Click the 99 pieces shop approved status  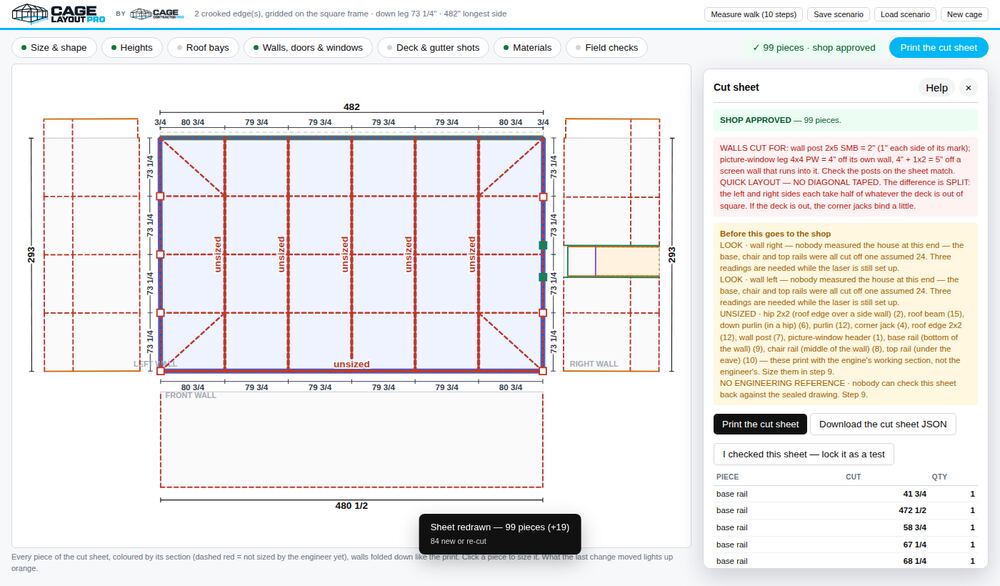tap(814, 47)
